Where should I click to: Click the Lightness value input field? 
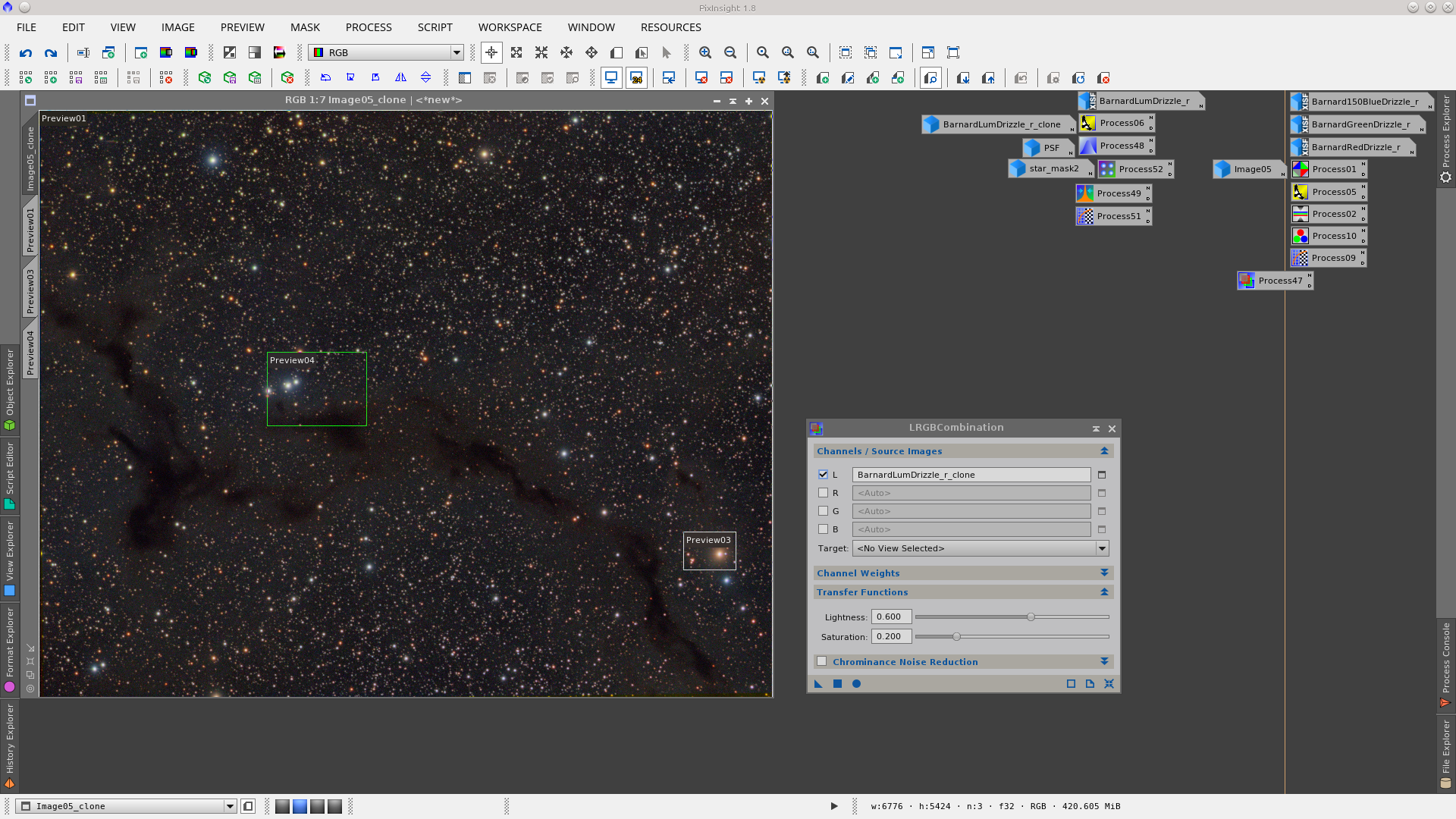click(891, 617)
